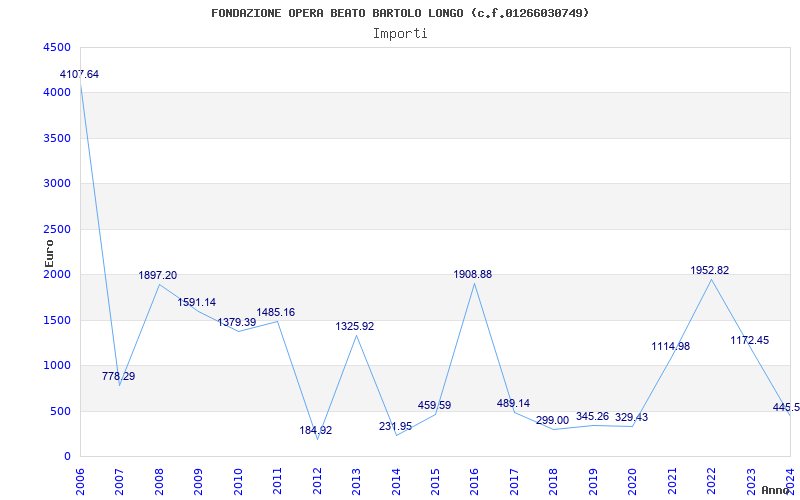Screen dimensions: 800x500
Task: Select the 2009 x-axis label
Action: tap(198, 481)
